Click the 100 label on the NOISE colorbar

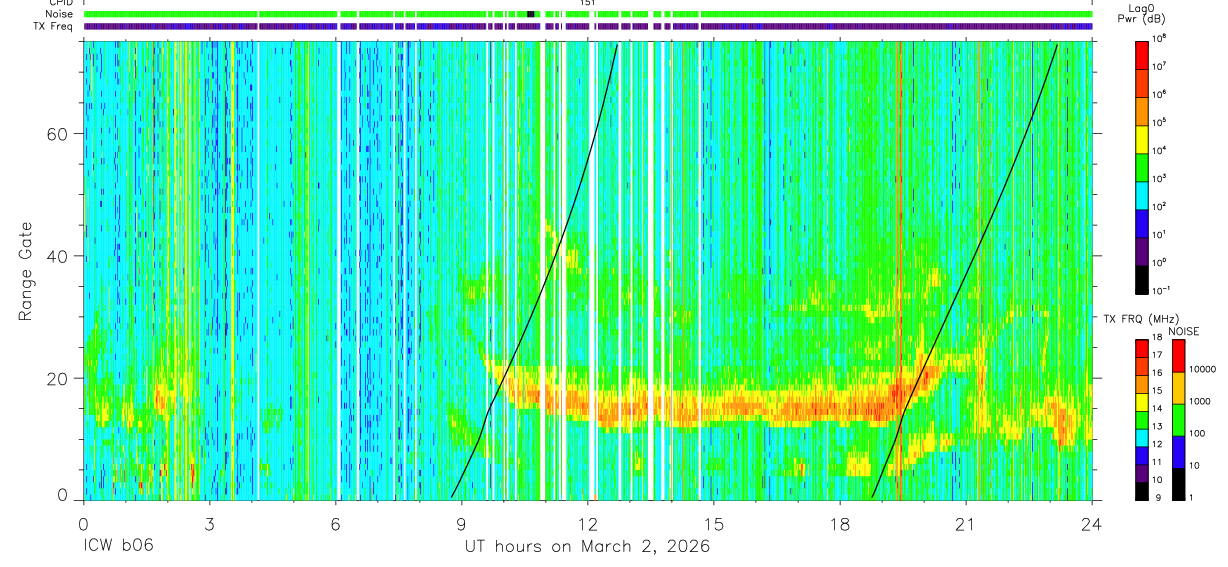[x=1198, y=434]
